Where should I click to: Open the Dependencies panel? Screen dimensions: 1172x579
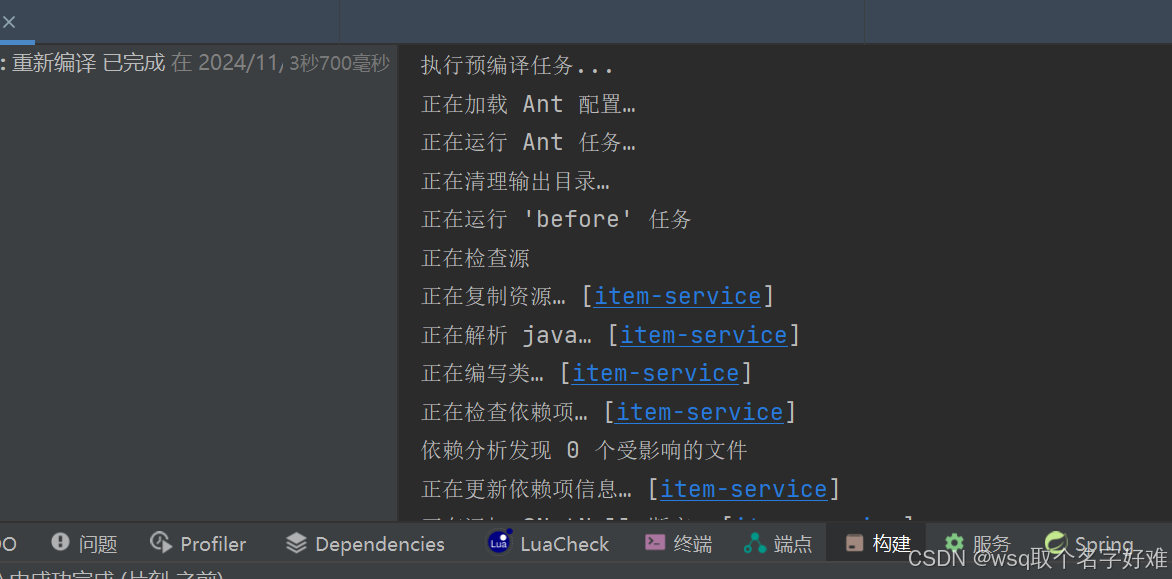tap(379, 543)
